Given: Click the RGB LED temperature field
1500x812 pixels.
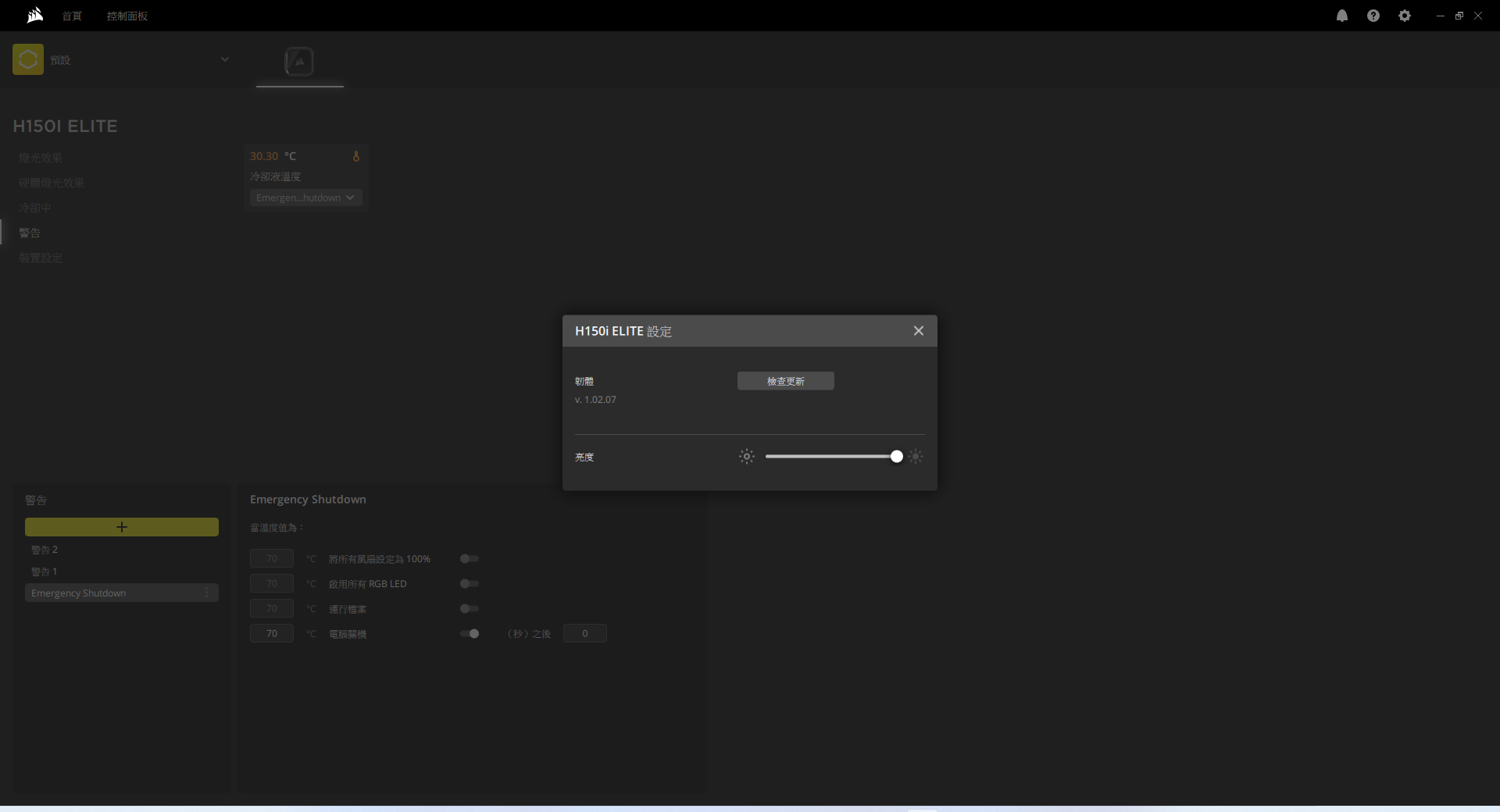Looking at the screenshot, I should (x=272, y=583).
